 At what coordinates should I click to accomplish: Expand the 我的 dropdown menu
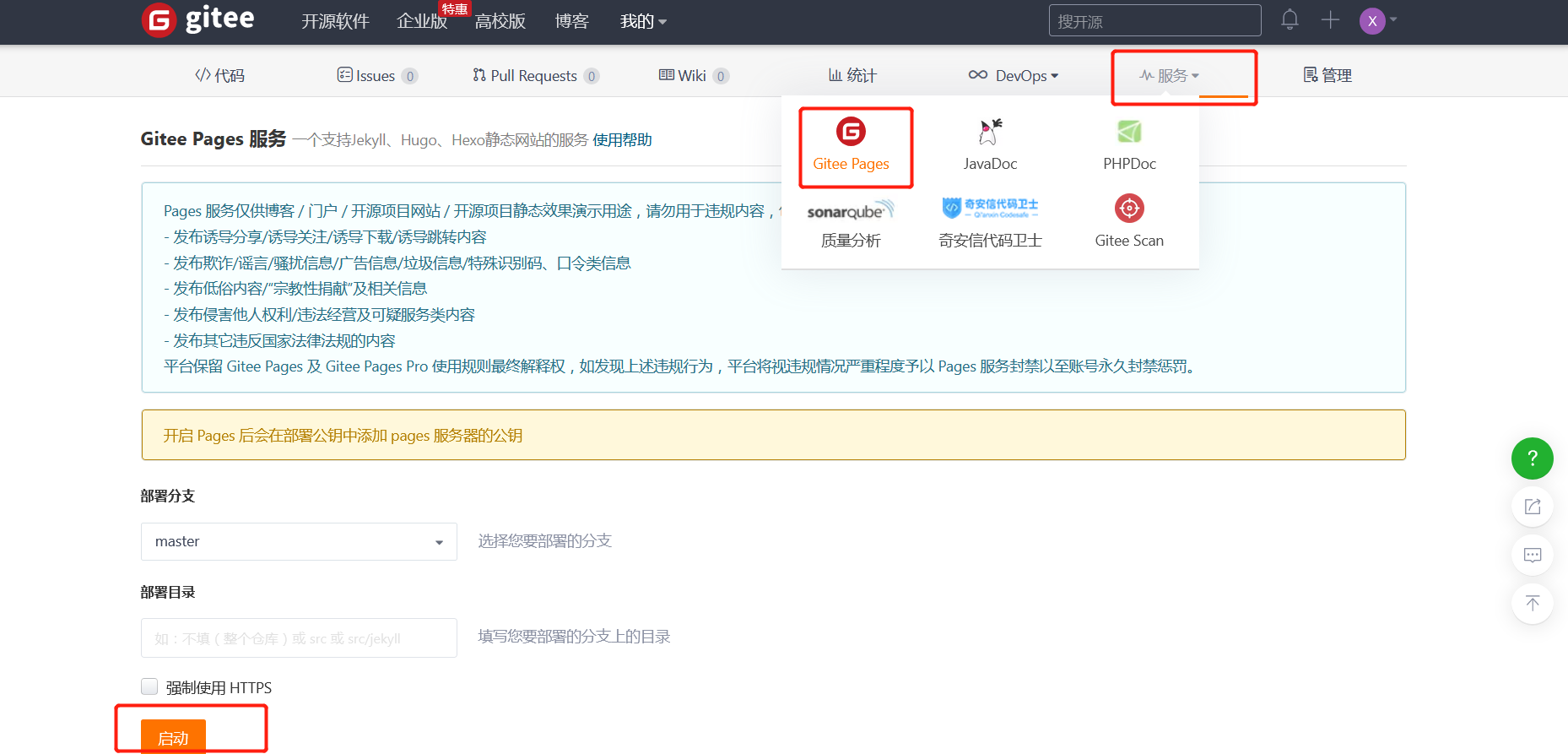(x=643, y=21)
